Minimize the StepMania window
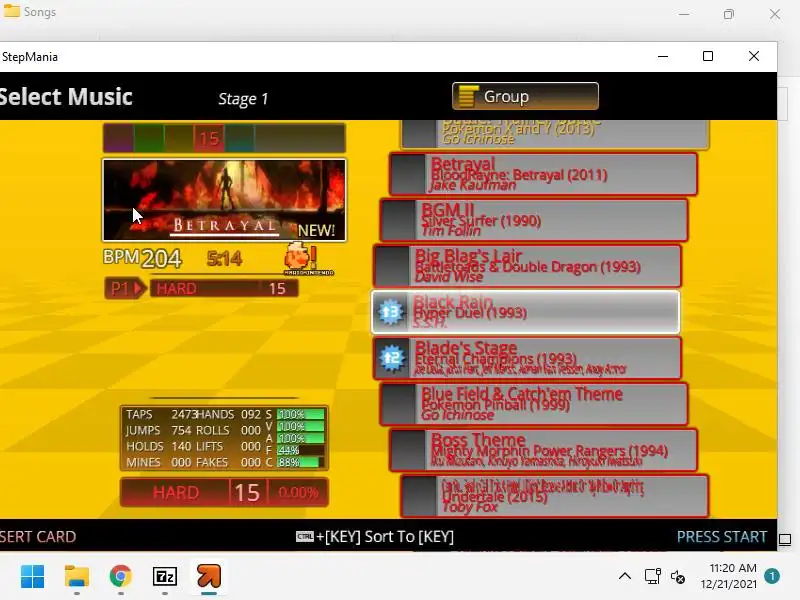The image size is (800, 600). click(x=663, y=56)
